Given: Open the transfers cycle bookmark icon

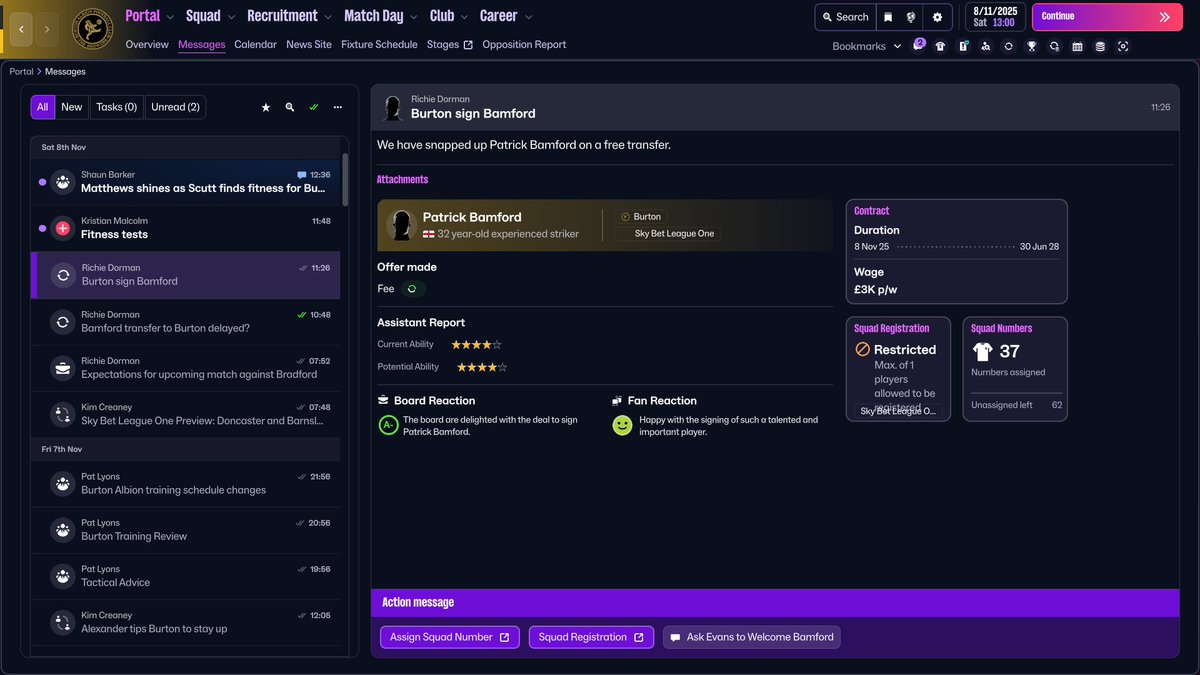Looking at the screenshot, I should coord(1008,46).
